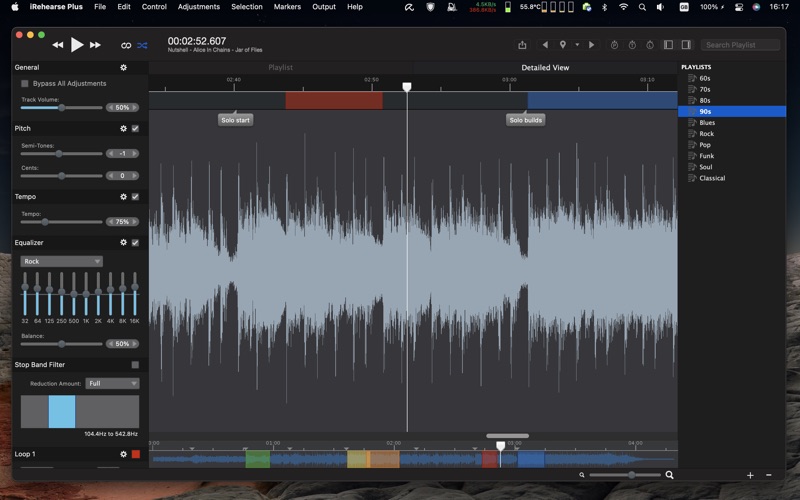The width and height of the screenshot is (800, 500).
Task: Open the Equalizer section gear settings
Action: point(123,242)
